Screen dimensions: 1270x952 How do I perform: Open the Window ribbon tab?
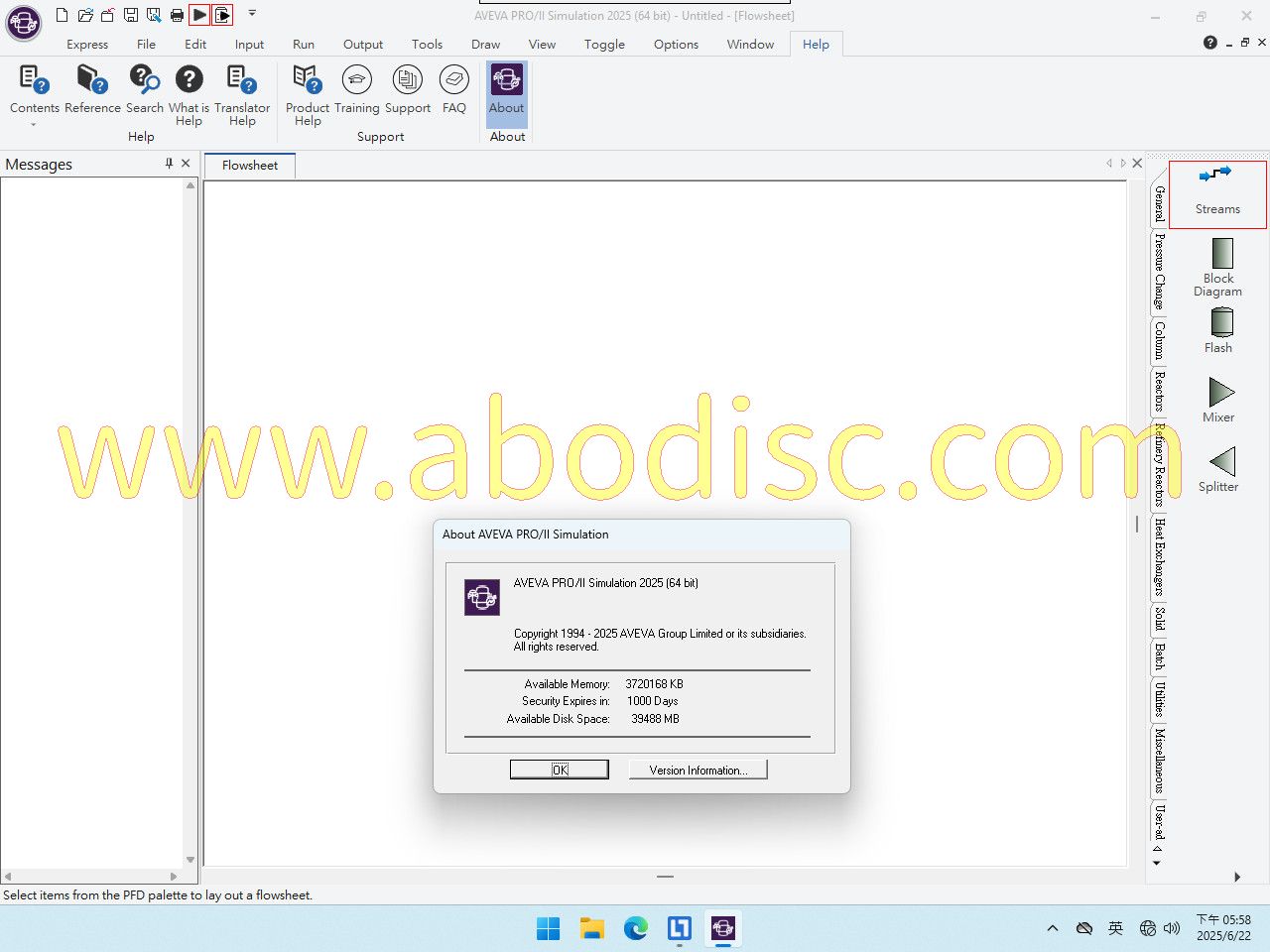click(x=750, y=44)
